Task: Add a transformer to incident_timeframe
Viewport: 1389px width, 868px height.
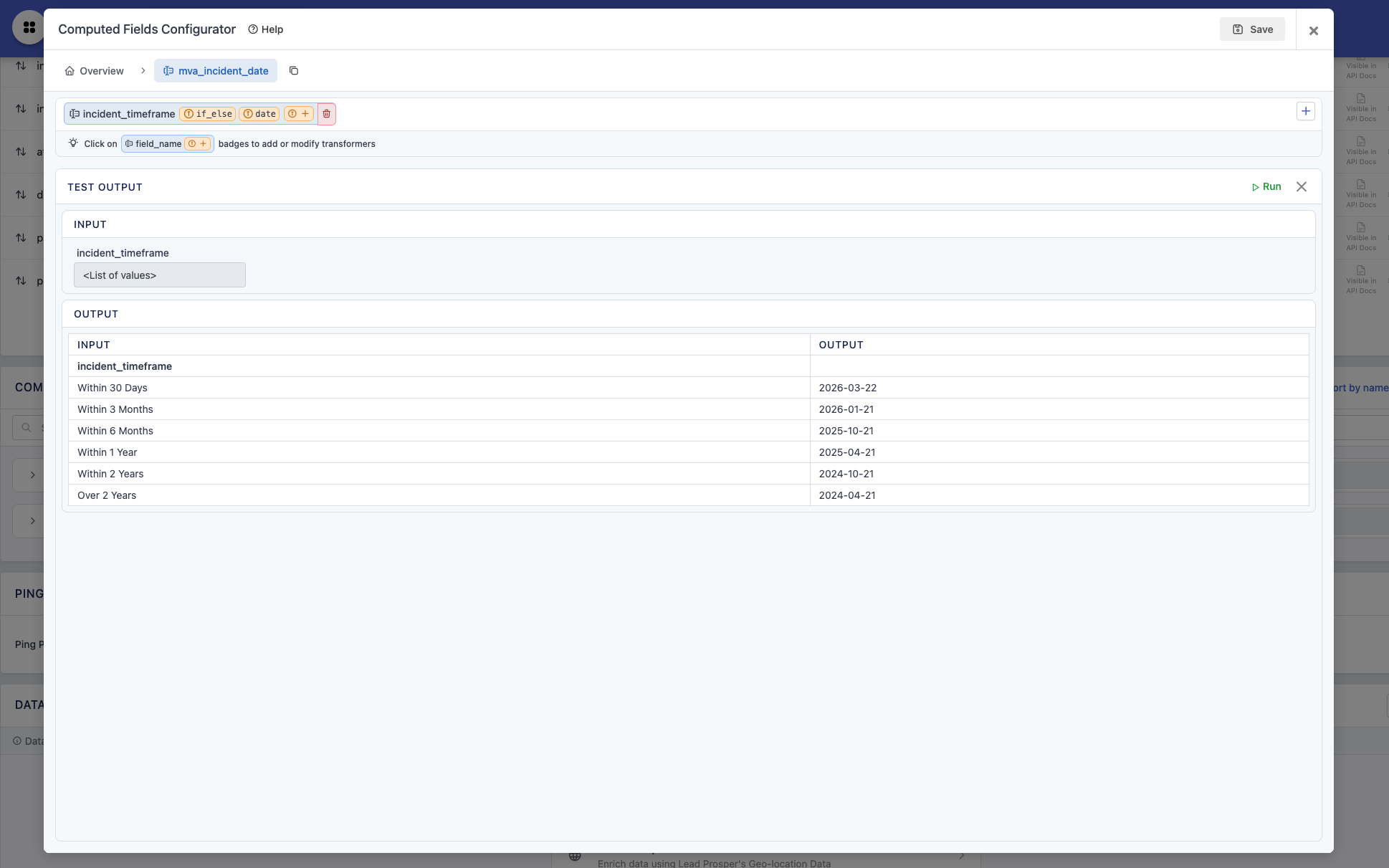Action: pyautogui.click(x=299, y=114)
